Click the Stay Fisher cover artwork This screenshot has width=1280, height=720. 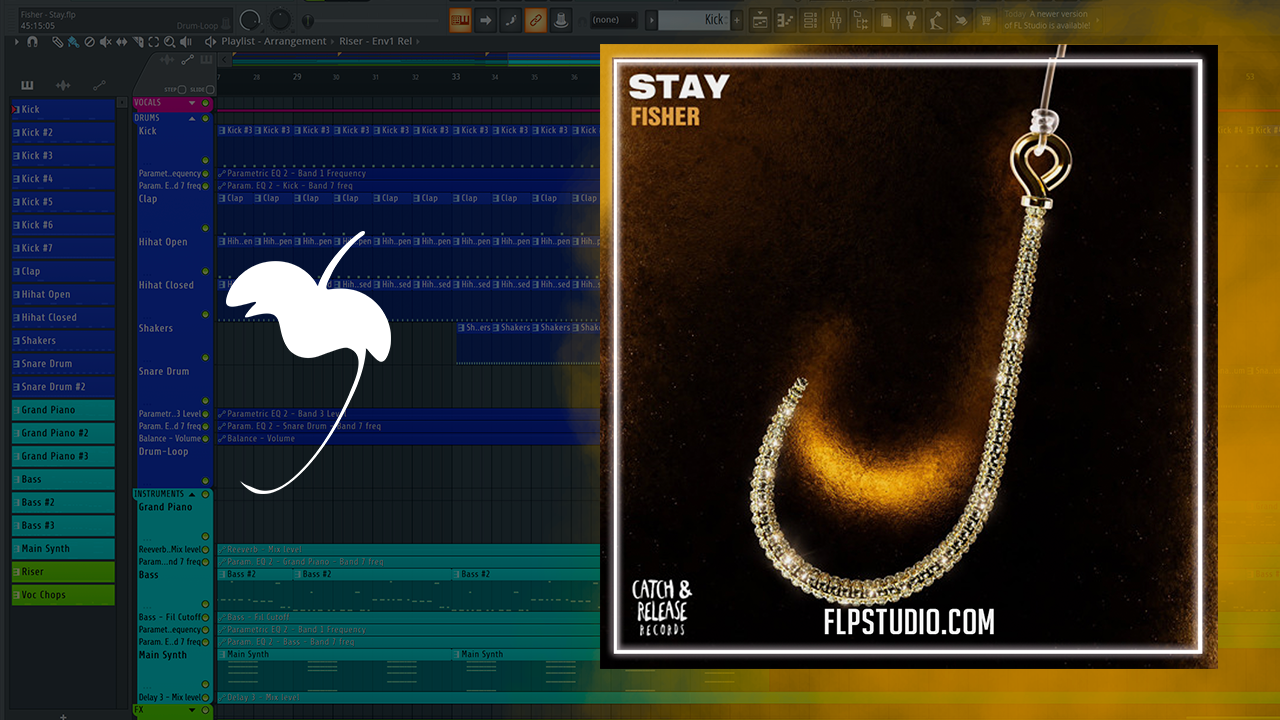(908, 357)
